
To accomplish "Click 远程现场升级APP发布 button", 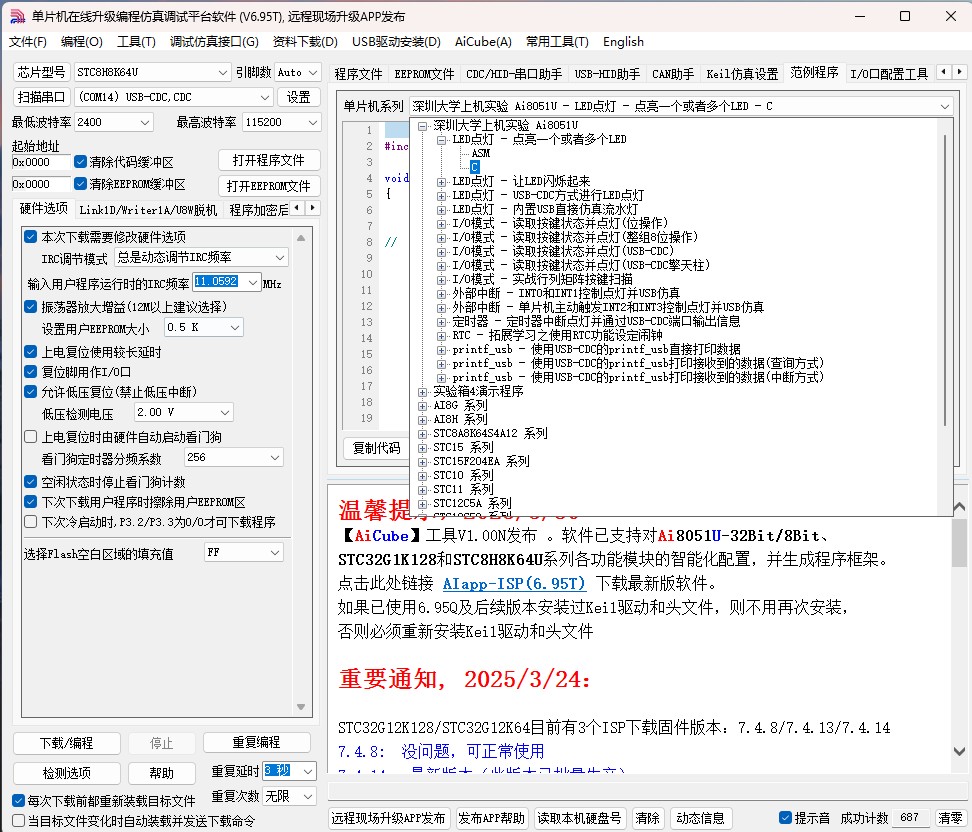I will point(388,818).
